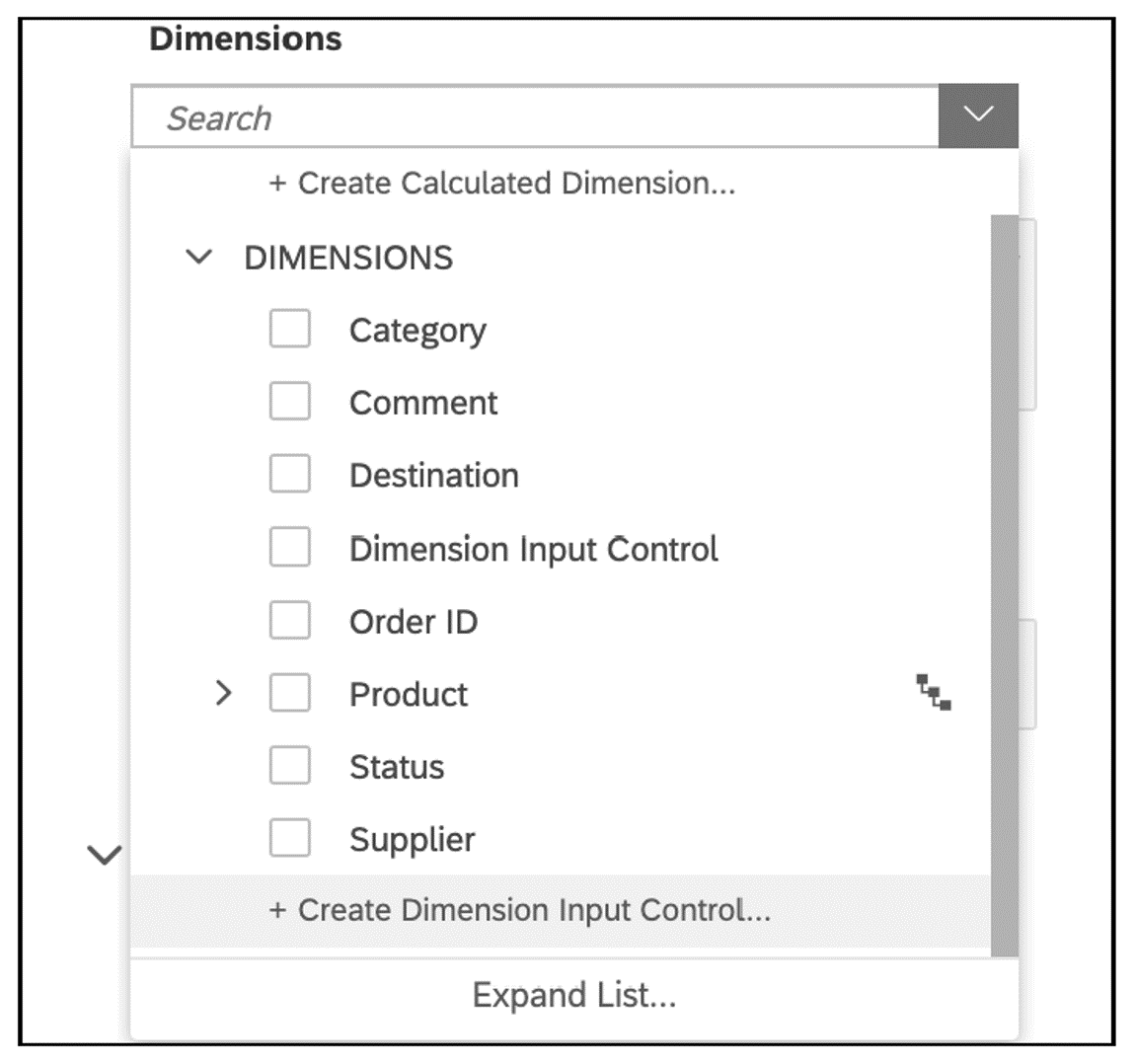Screen dimensions: 1135x1064
Task: Click Expand List at the bottom
Action: (x=575, y=996)
